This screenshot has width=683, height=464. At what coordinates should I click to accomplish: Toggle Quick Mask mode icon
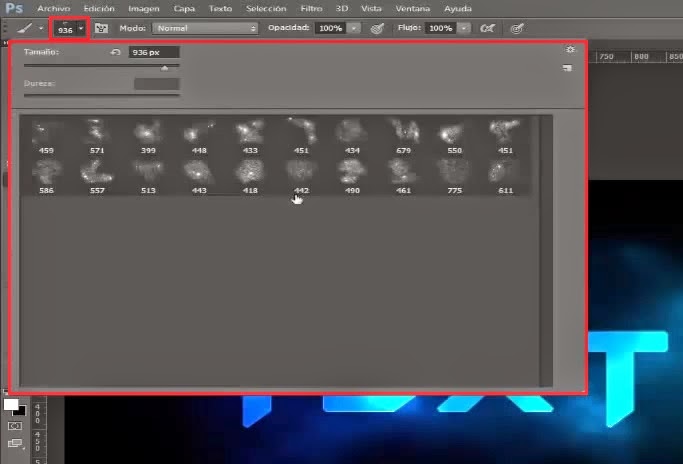click(x=15, y=426)
